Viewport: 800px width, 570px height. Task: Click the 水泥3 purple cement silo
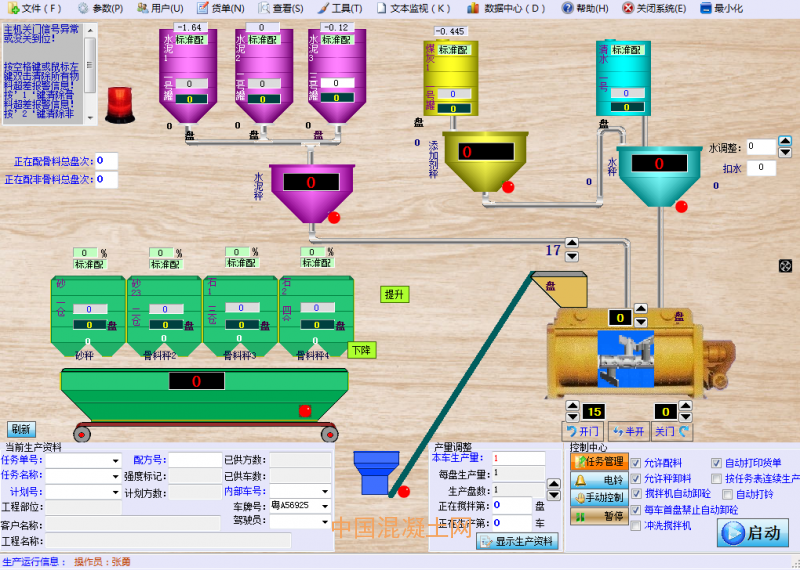point(337,77)
